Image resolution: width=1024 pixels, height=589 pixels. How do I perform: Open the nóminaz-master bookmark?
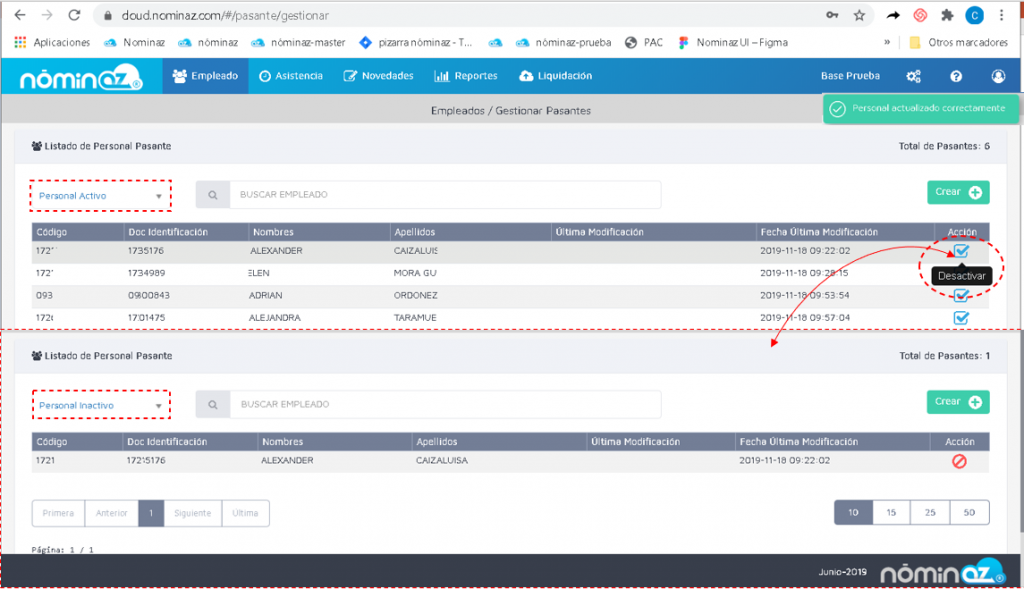click(x=298, y=42)
